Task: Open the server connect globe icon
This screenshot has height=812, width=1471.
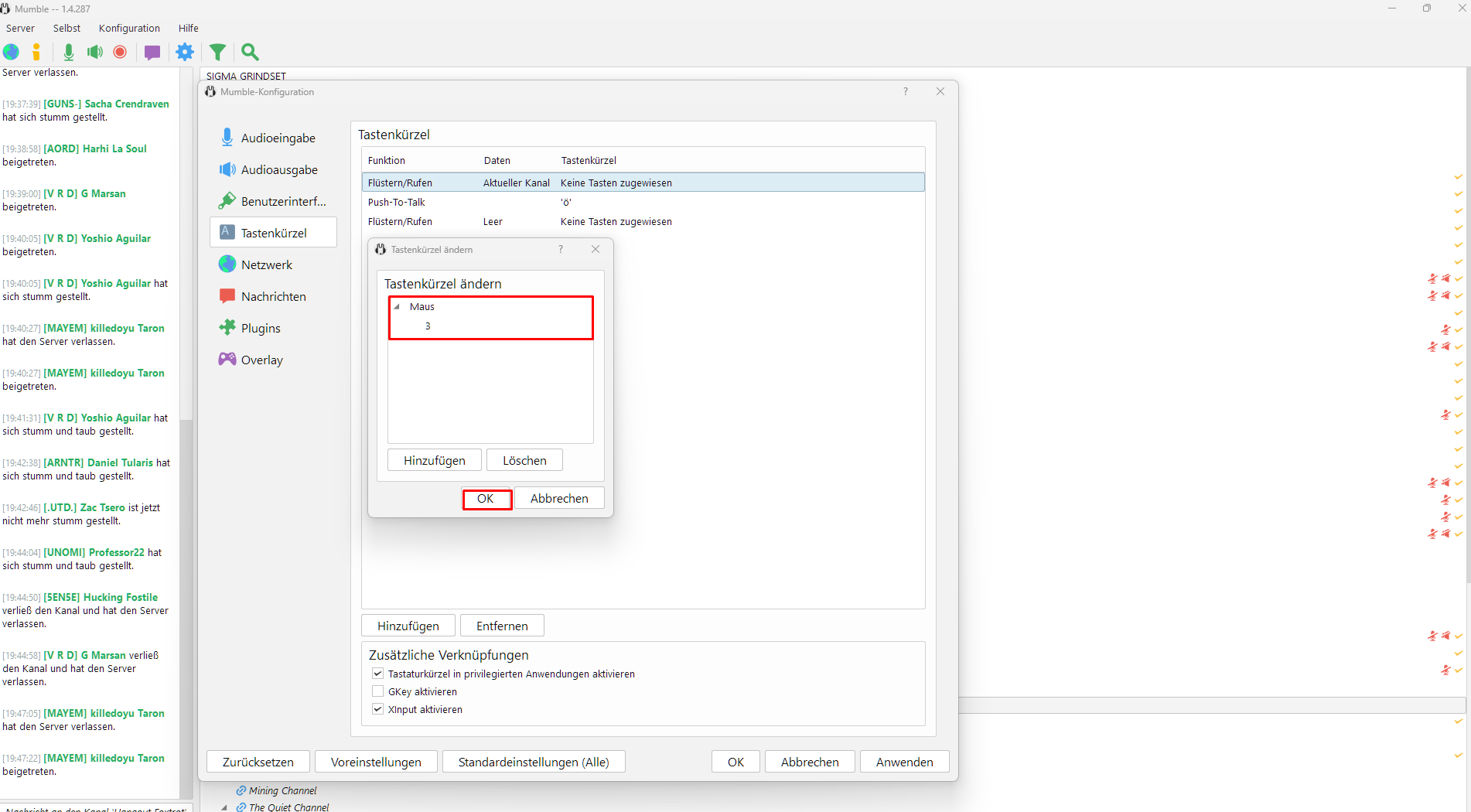Action: [12, 52]
